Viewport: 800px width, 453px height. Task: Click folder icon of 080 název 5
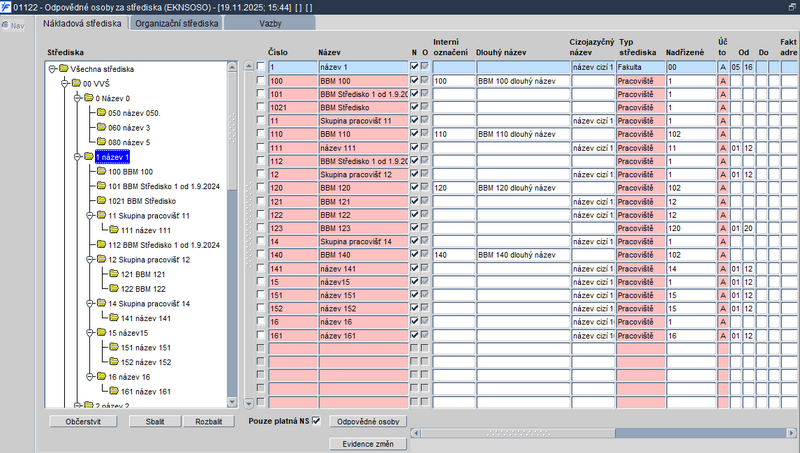101,142
